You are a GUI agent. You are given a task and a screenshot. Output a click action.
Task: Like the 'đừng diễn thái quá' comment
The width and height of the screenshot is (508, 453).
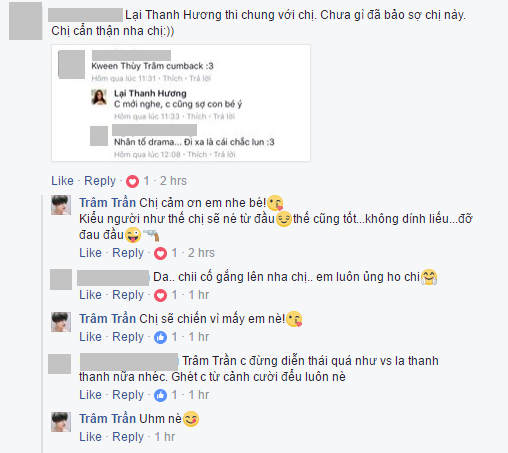pyautogui.click(x=90, y=395)
